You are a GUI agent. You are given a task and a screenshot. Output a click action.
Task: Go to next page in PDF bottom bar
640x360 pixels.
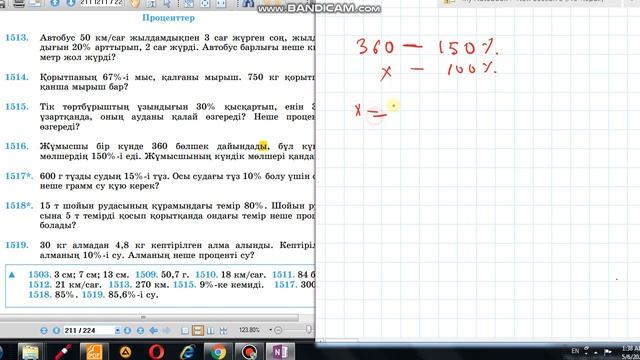pos(127,330)
